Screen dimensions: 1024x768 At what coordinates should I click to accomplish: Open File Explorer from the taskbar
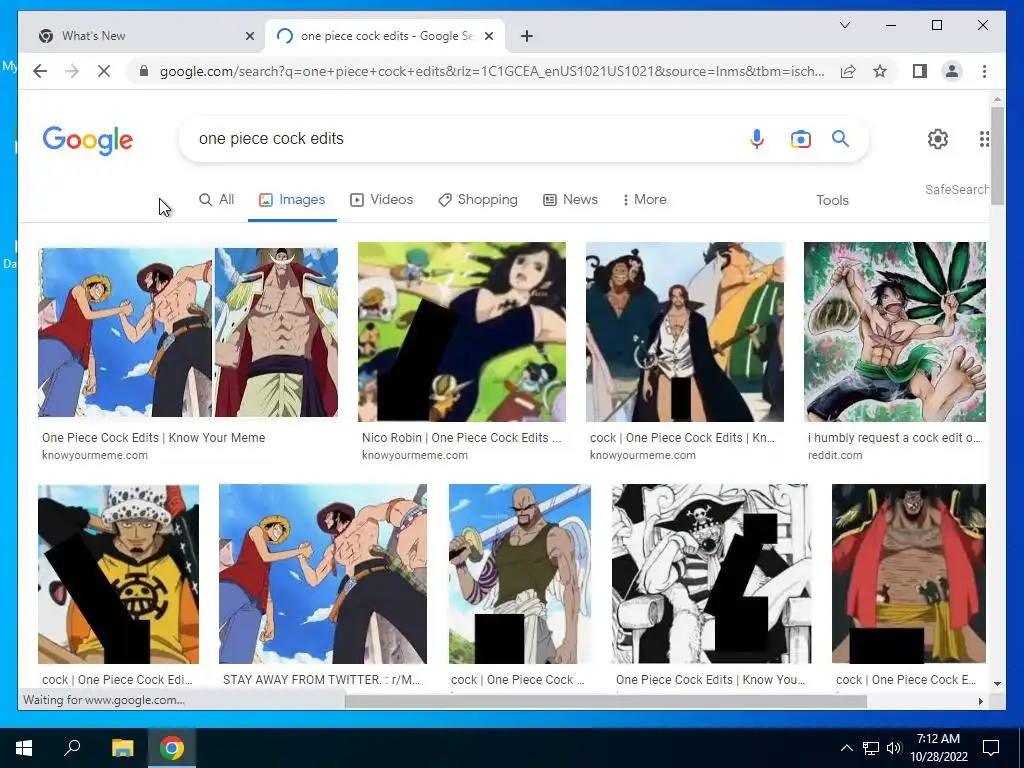(122, 748)
